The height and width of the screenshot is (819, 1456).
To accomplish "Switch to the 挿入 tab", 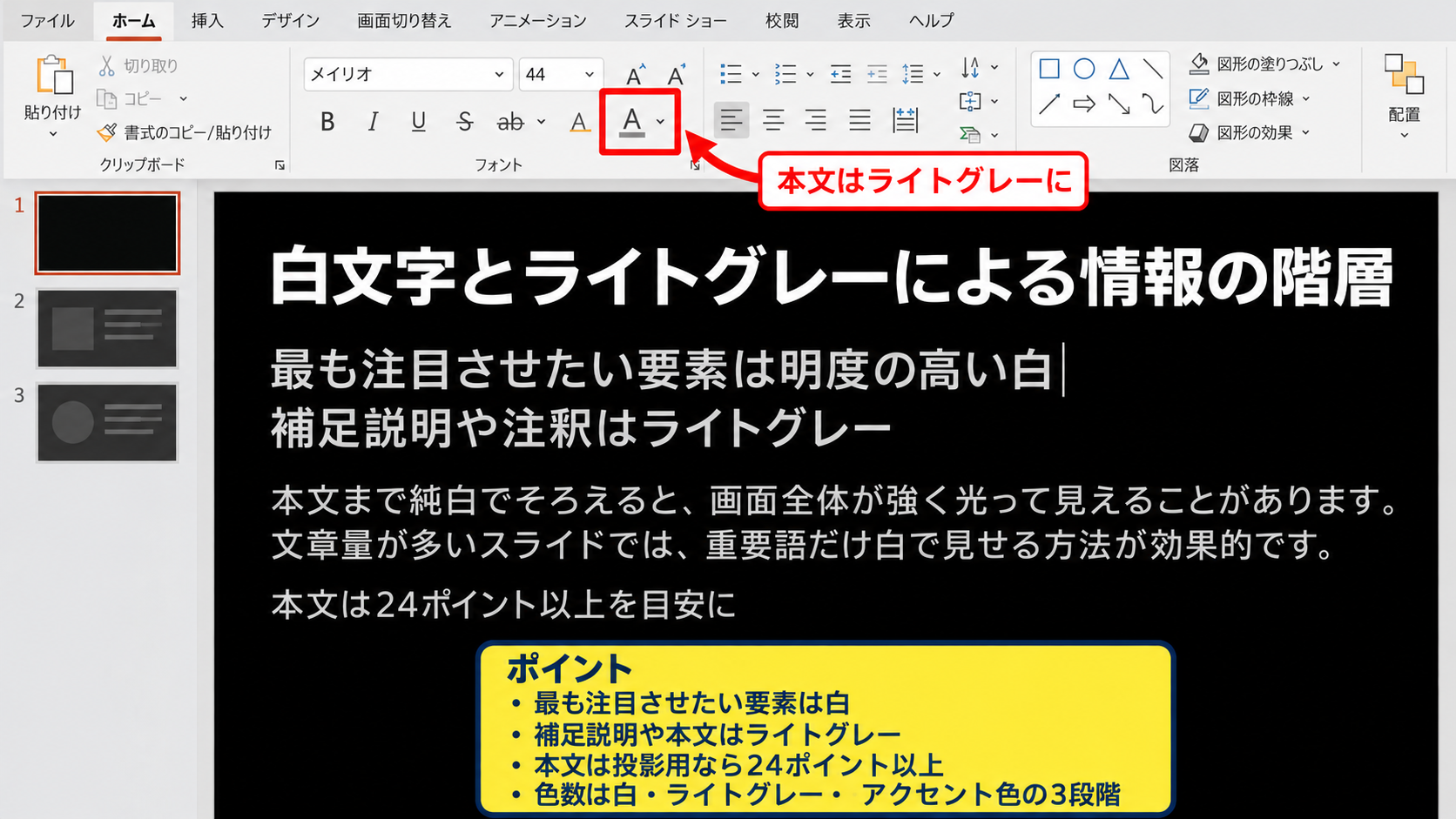I will pyautogui.click(x=207, y=21).
